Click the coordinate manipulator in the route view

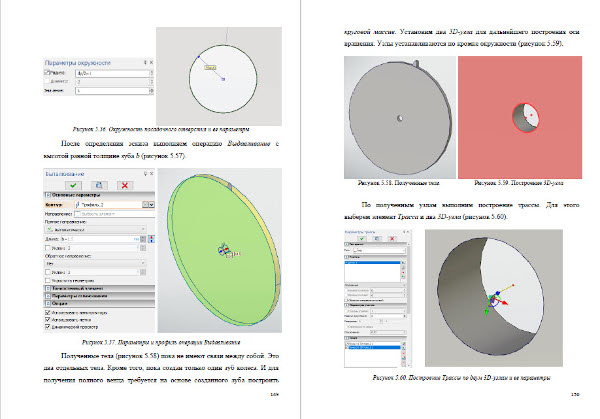[495, 300]
